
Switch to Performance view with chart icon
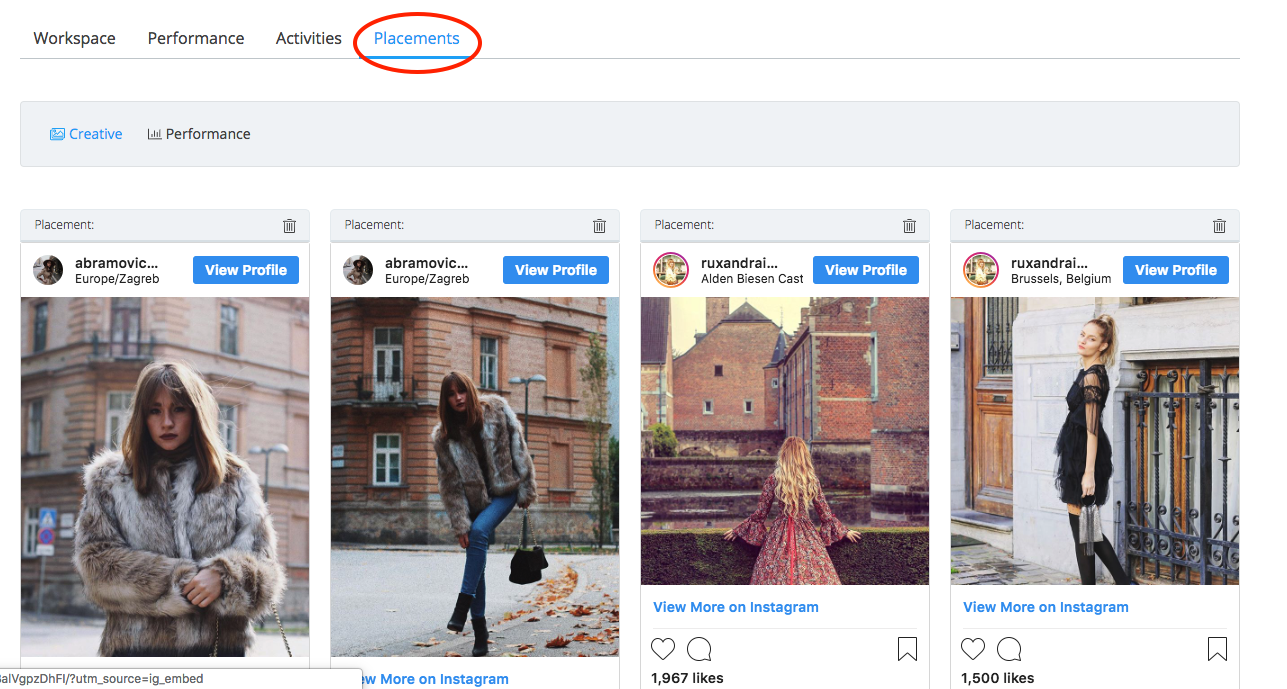click(199, 134)
